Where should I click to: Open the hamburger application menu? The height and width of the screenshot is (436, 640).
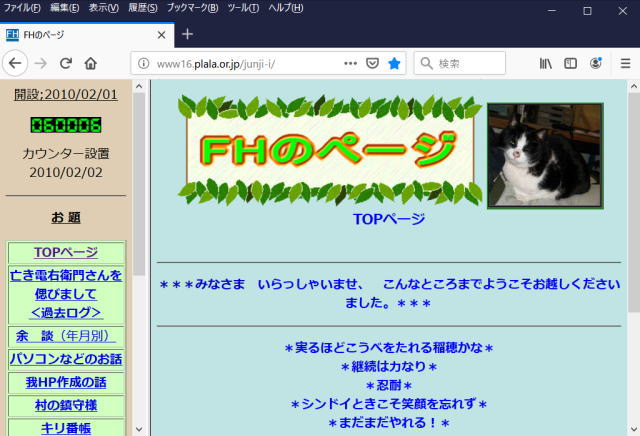(625, 63)
